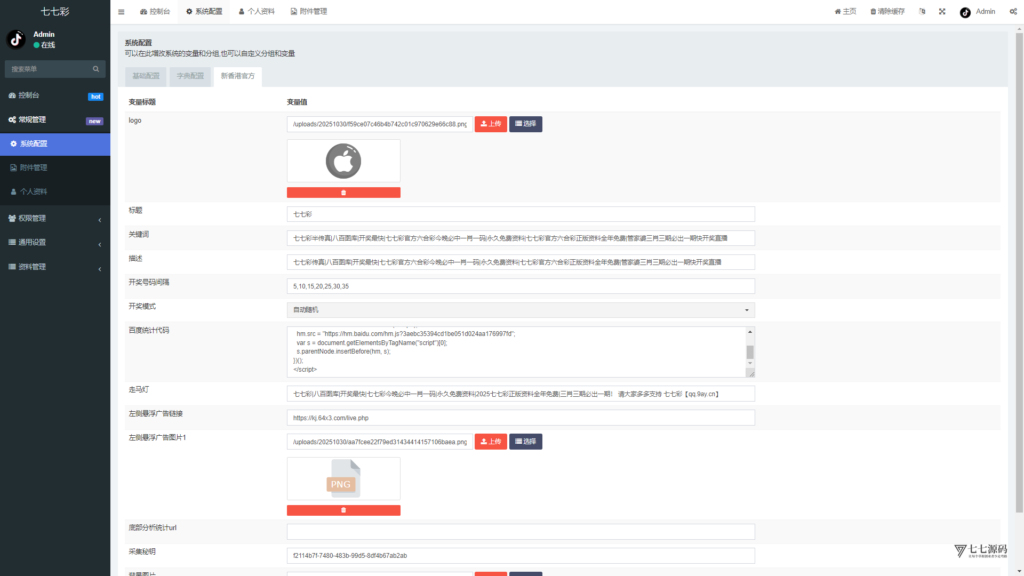Click 清除缓存 in the top bar

coord(887,12)
